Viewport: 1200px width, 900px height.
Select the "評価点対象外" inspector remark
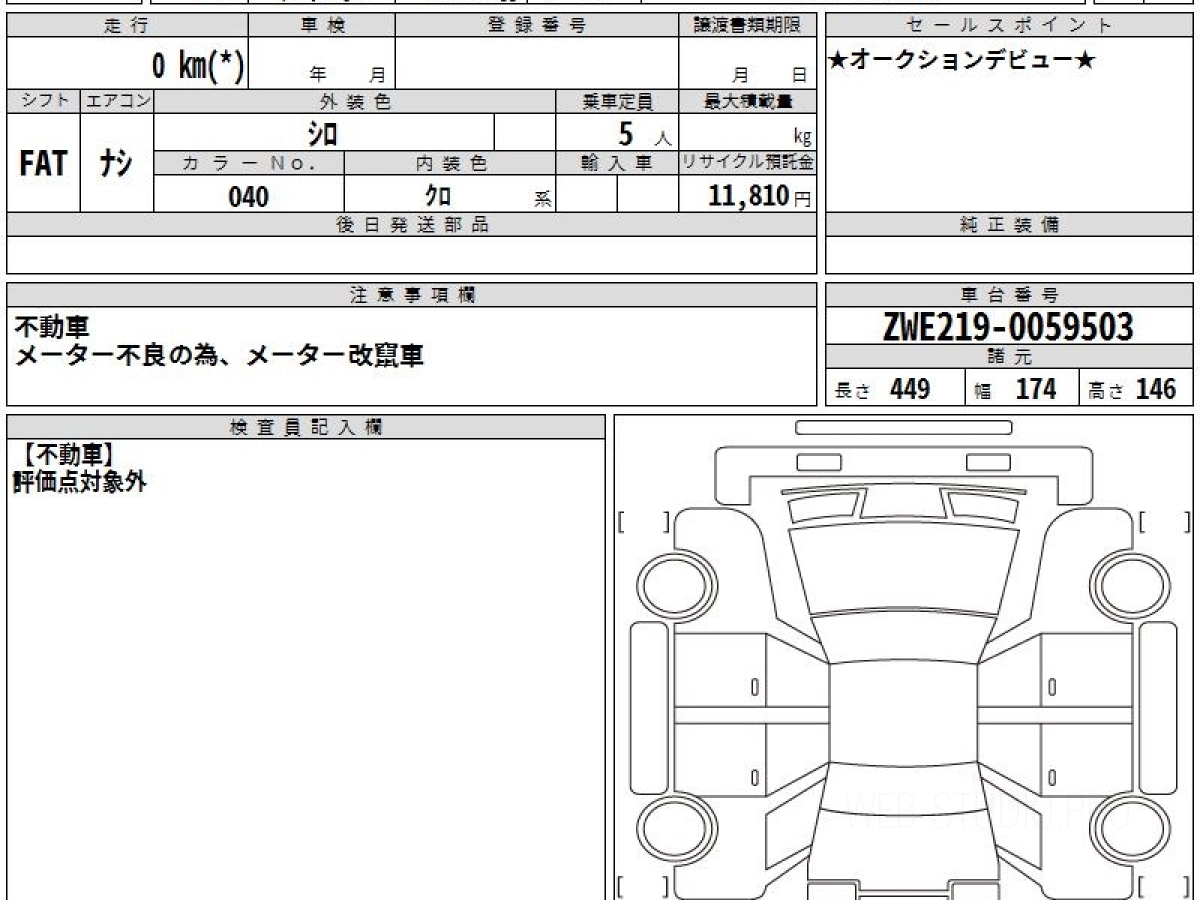click(79, 482)
